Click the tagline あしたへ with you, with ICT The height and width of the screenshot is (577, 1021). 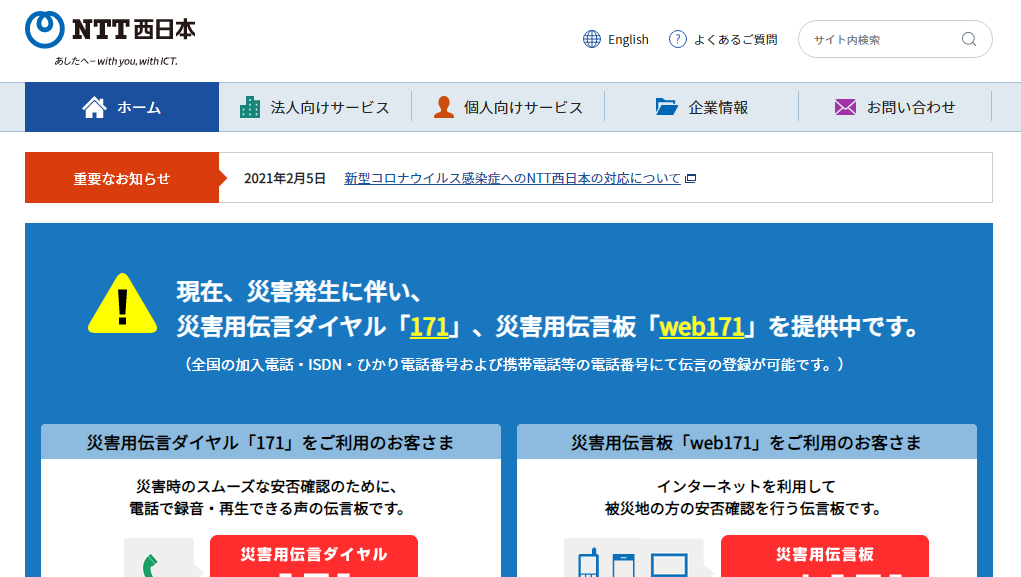116,61
